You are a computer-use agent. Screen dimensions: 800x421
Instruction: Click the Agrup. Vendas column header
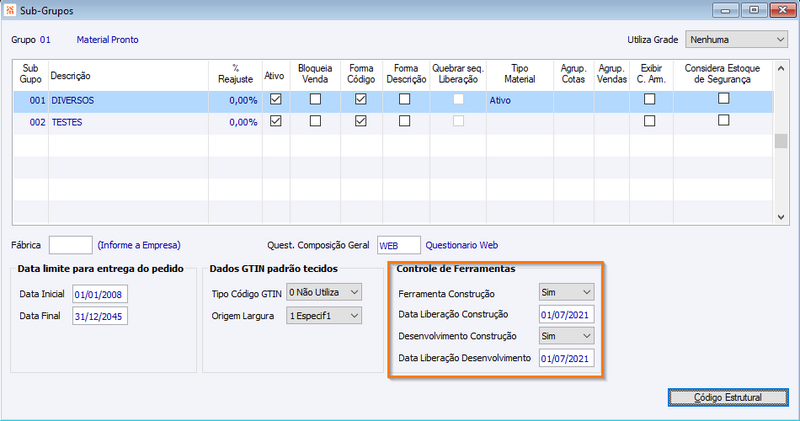(612, 73)
